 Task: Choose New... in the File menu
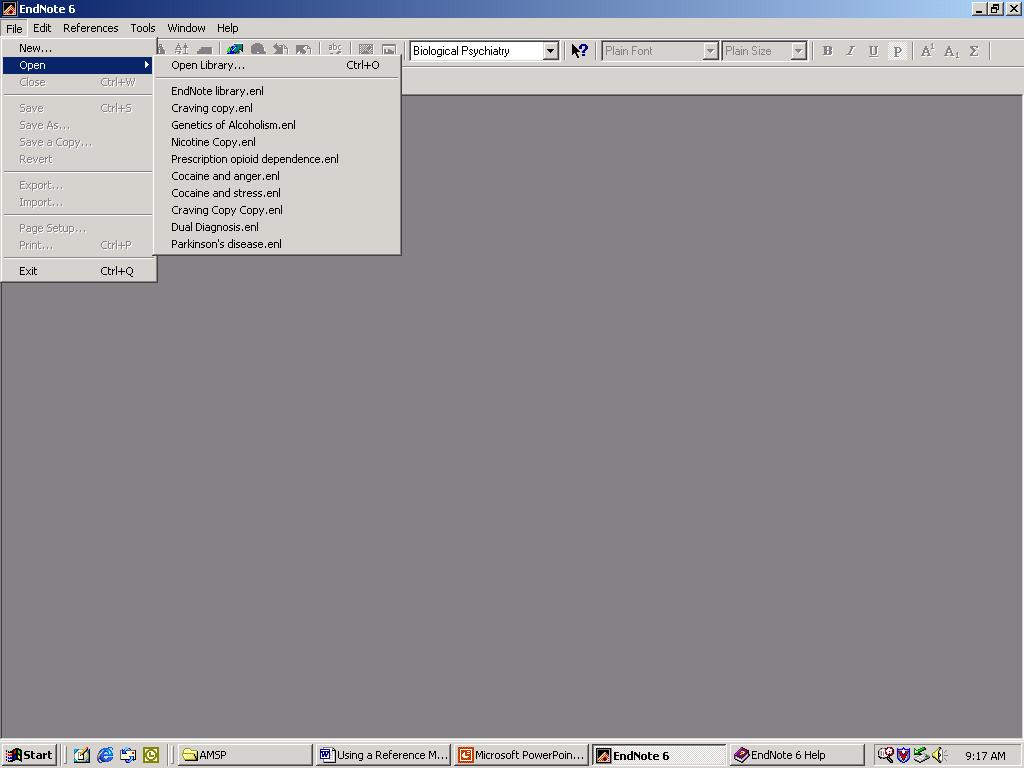point(78,48)
